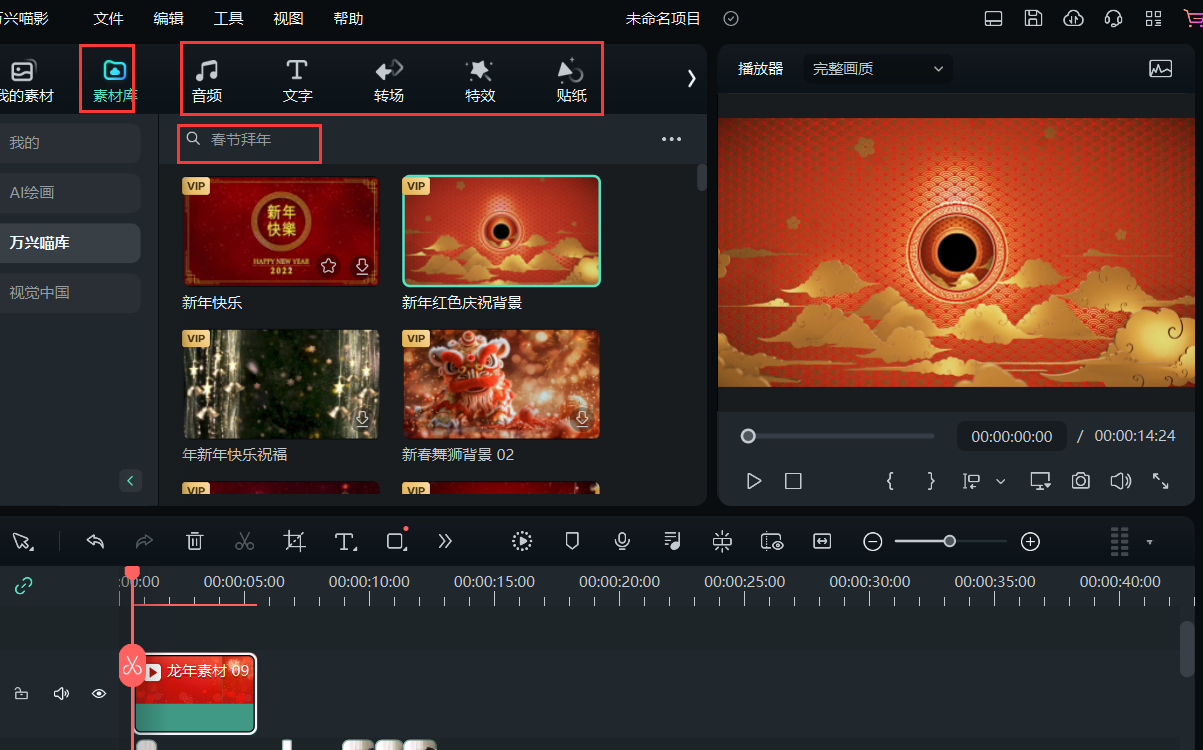Open the 特效 (Effects) panel

coord(479,78)
